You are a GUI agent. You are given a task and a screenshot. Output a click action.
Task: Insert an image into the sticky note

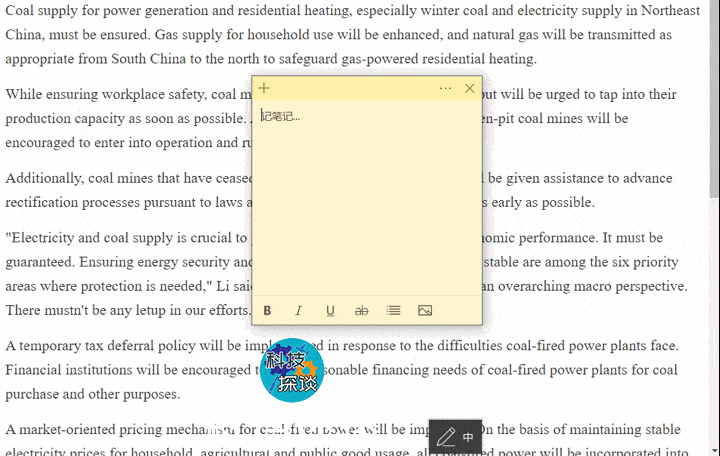click(425, 311)
